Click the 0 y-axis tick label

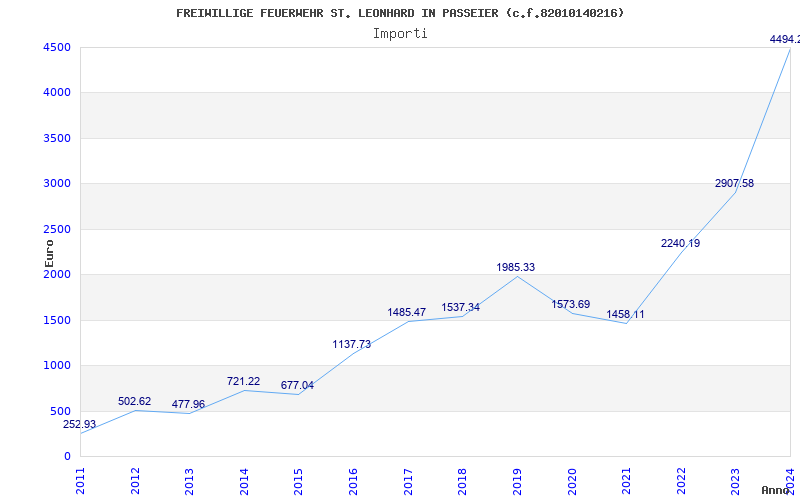click(x=67, y=457)
